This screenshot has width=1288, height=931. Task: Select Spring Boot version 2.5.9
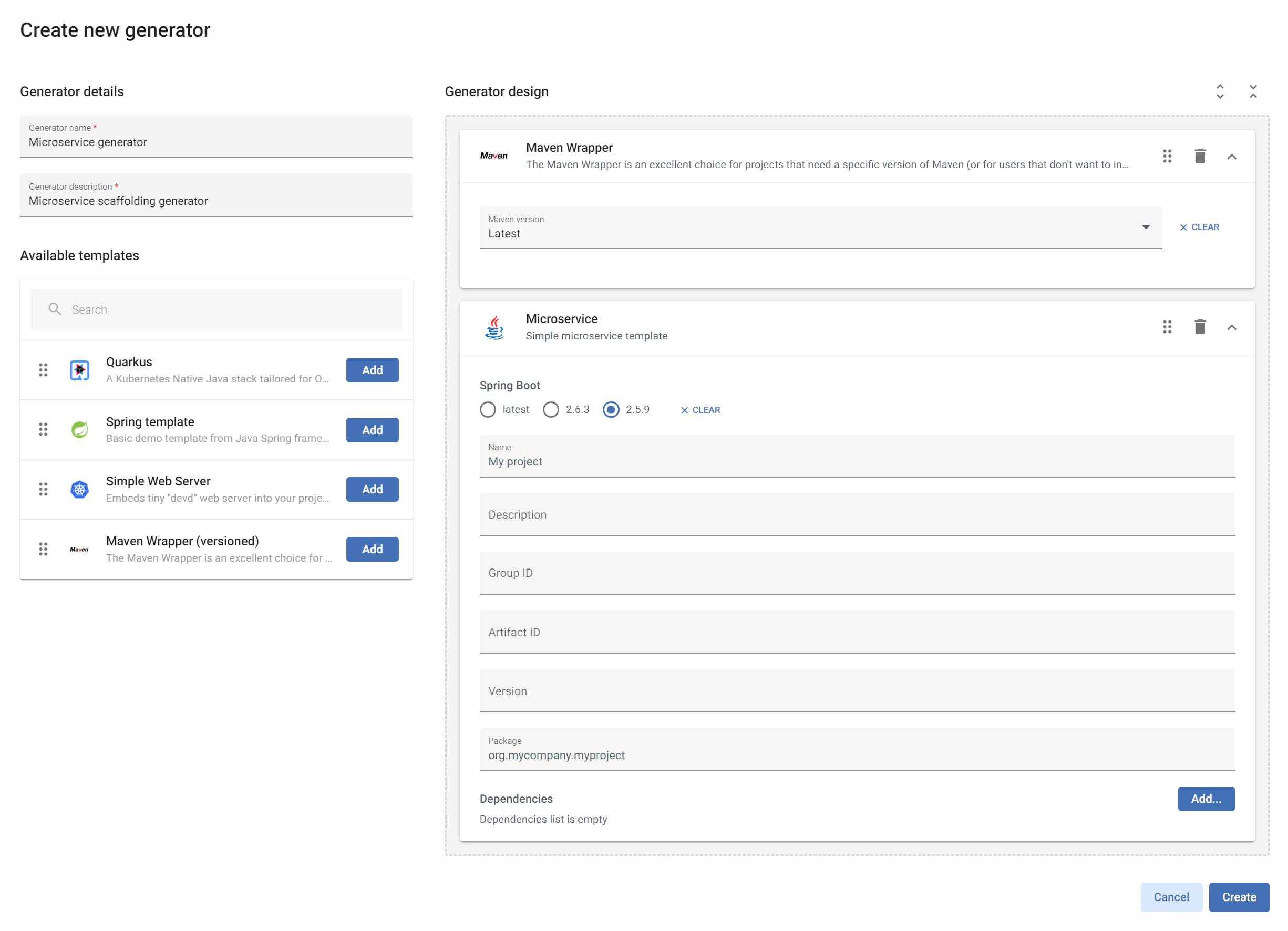611,410
